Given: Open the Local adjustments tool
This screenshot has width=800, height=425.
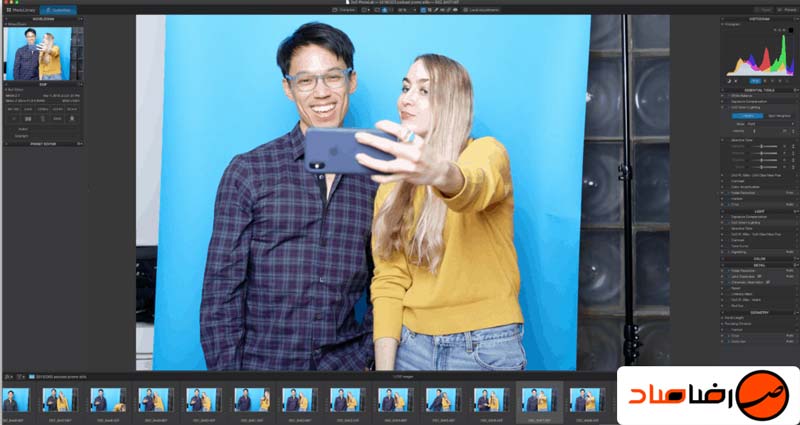Looking at the screenshot, I should [482, 10].
